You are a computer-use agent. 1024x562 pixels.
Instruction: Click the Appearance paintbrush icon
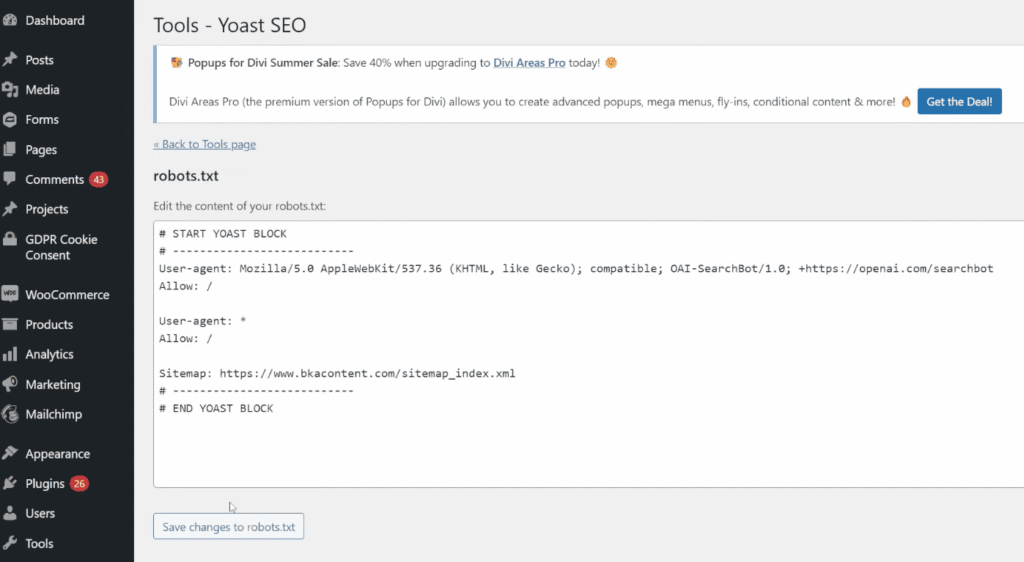pos(10,454)
